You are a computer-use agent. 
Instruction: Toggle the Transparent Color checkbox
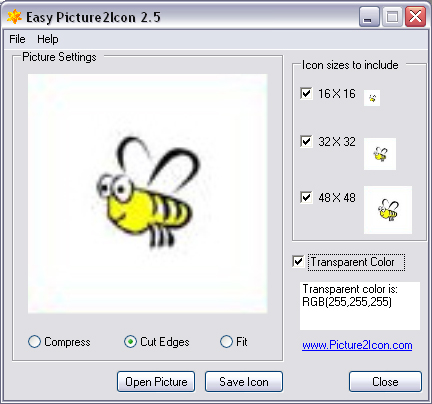coord(298,262)
